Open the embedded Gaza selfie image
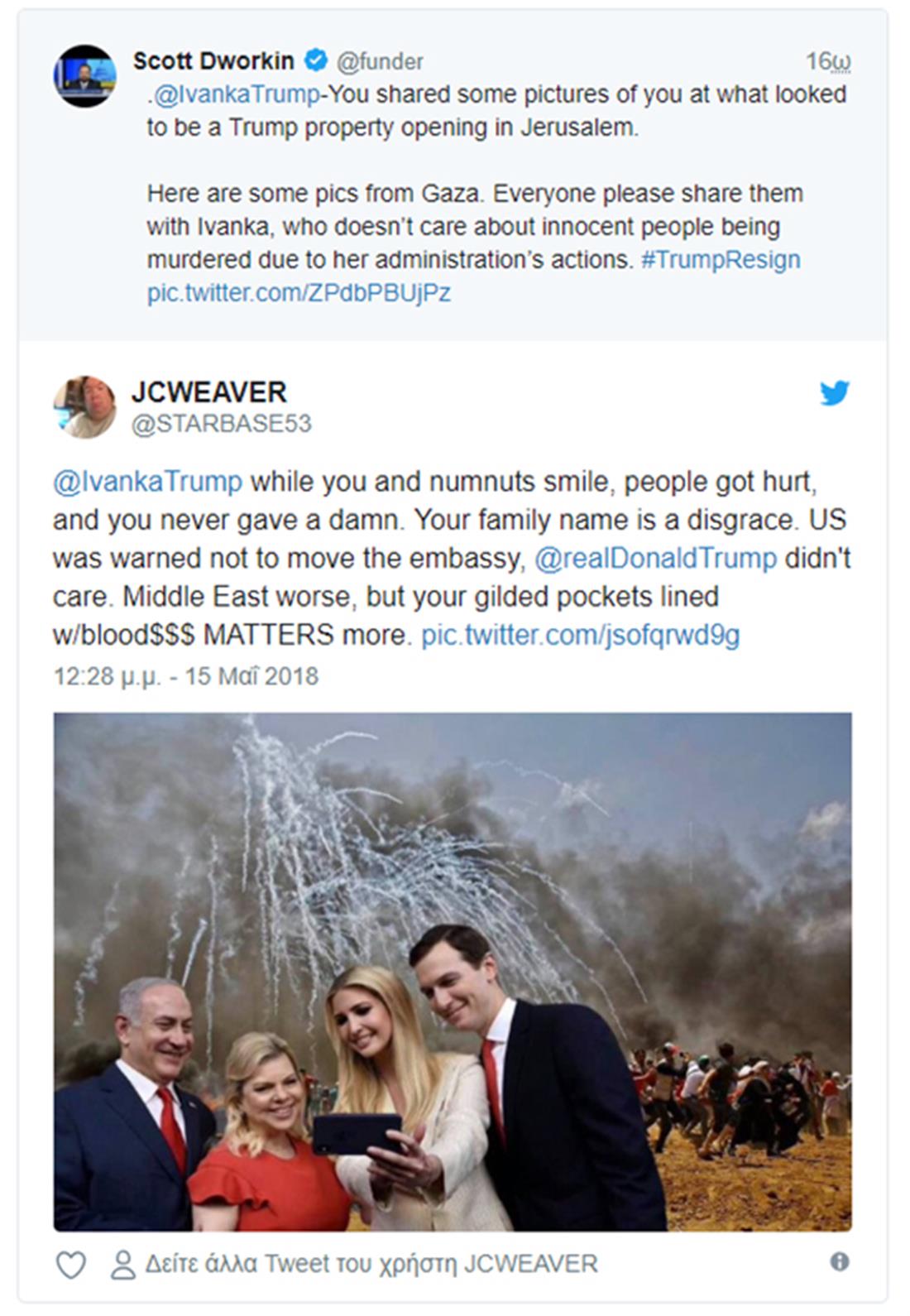This screenshot has width=910, height=1316. pyautogui.click(x=453, y=972)
